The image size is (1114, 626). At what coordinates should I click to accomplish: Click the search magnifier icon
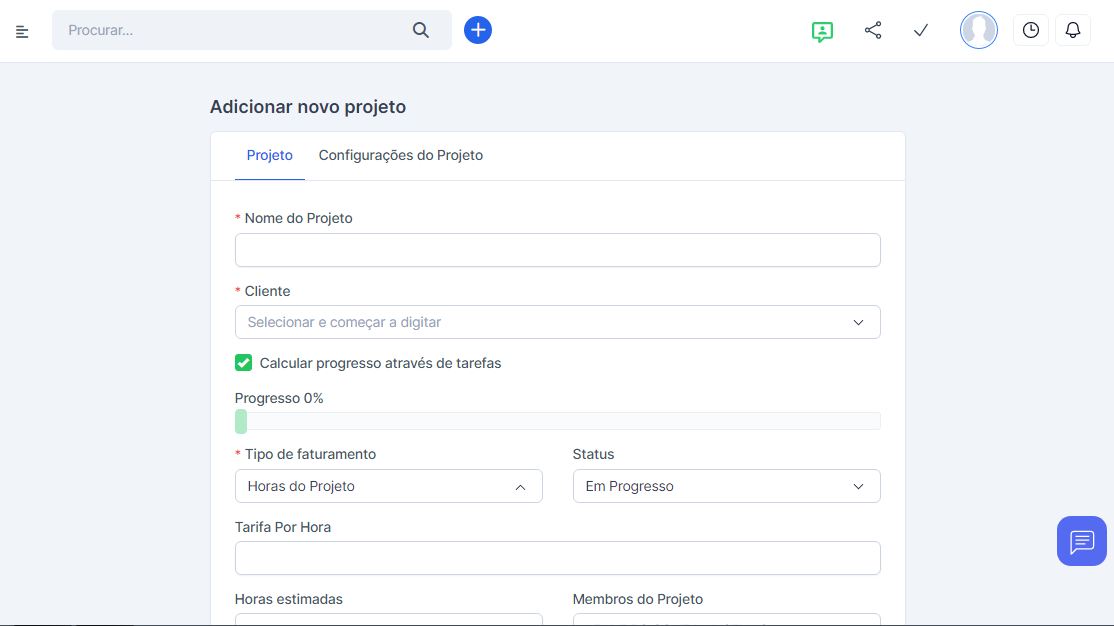click(421, 30)
